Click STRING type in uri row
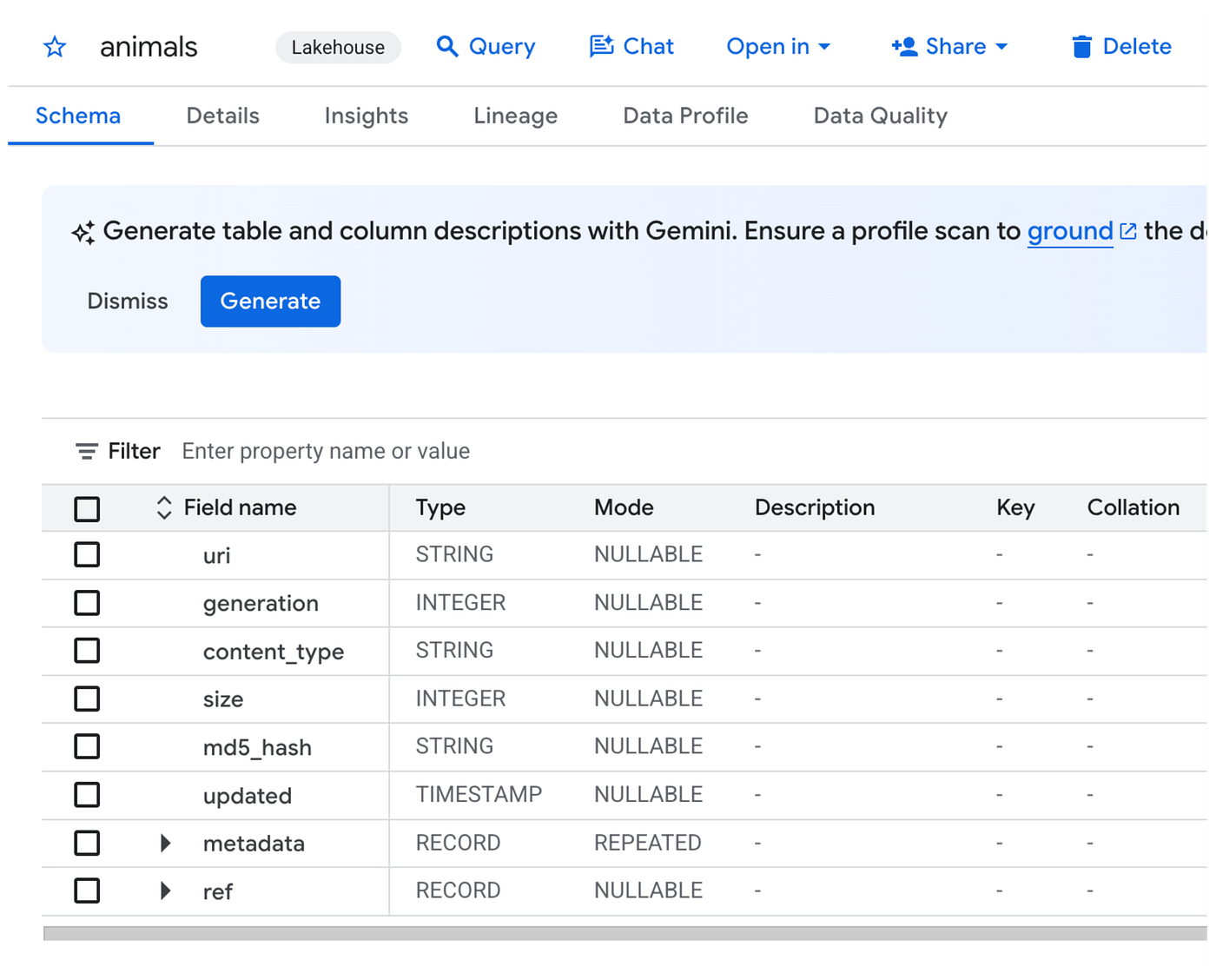The image size is (1216, 980). click(454, 554)
